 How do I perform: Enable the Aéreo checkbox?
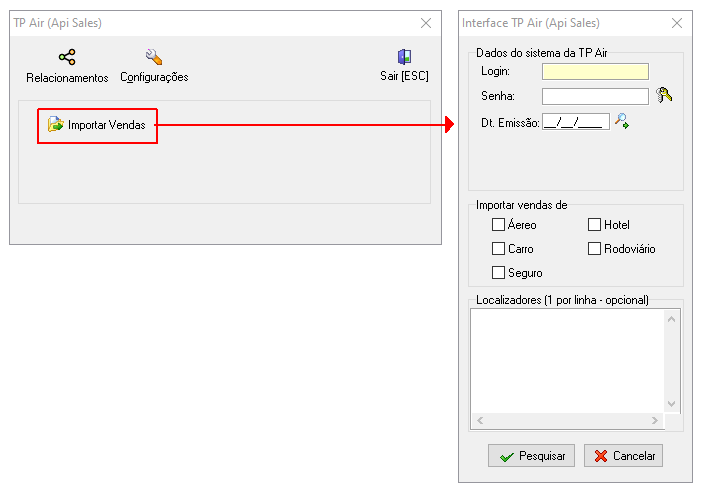point(498,224)
